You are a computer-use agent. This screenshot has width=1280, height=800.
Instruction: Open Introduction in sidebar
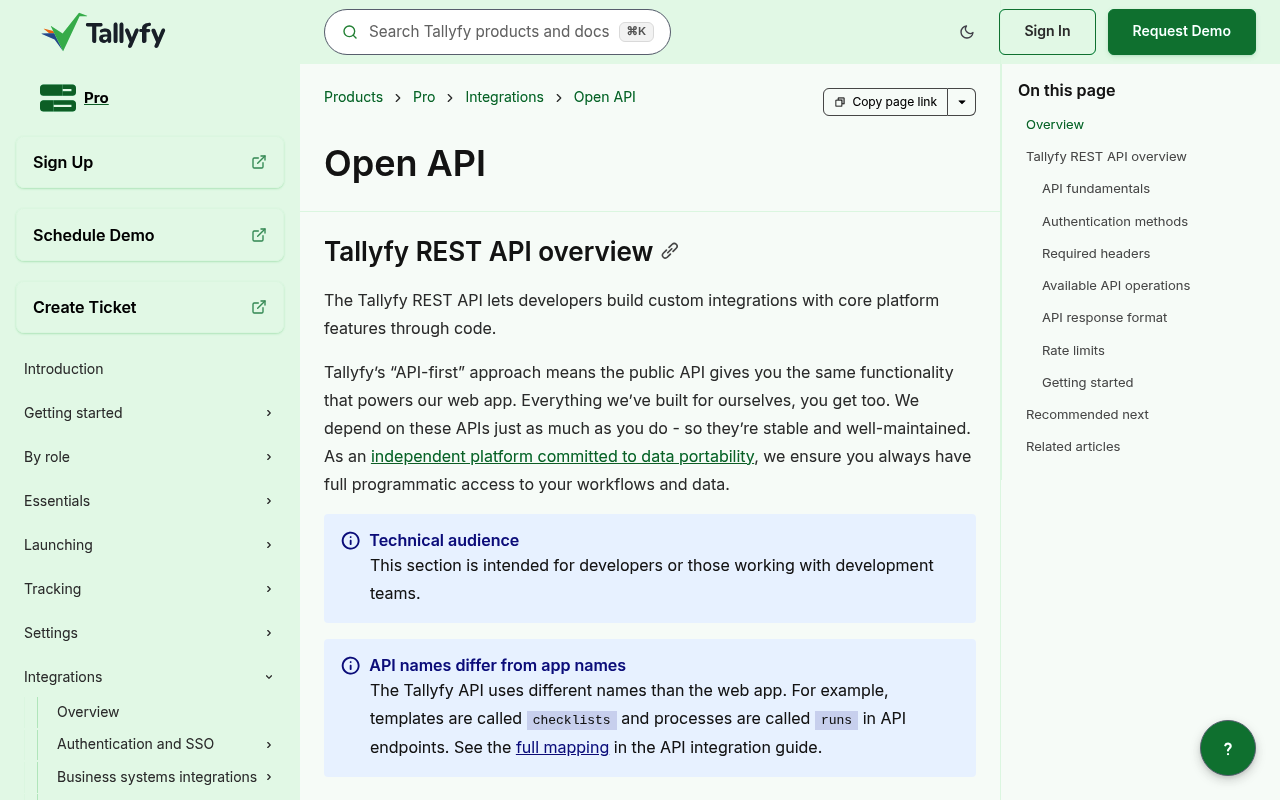64,369
